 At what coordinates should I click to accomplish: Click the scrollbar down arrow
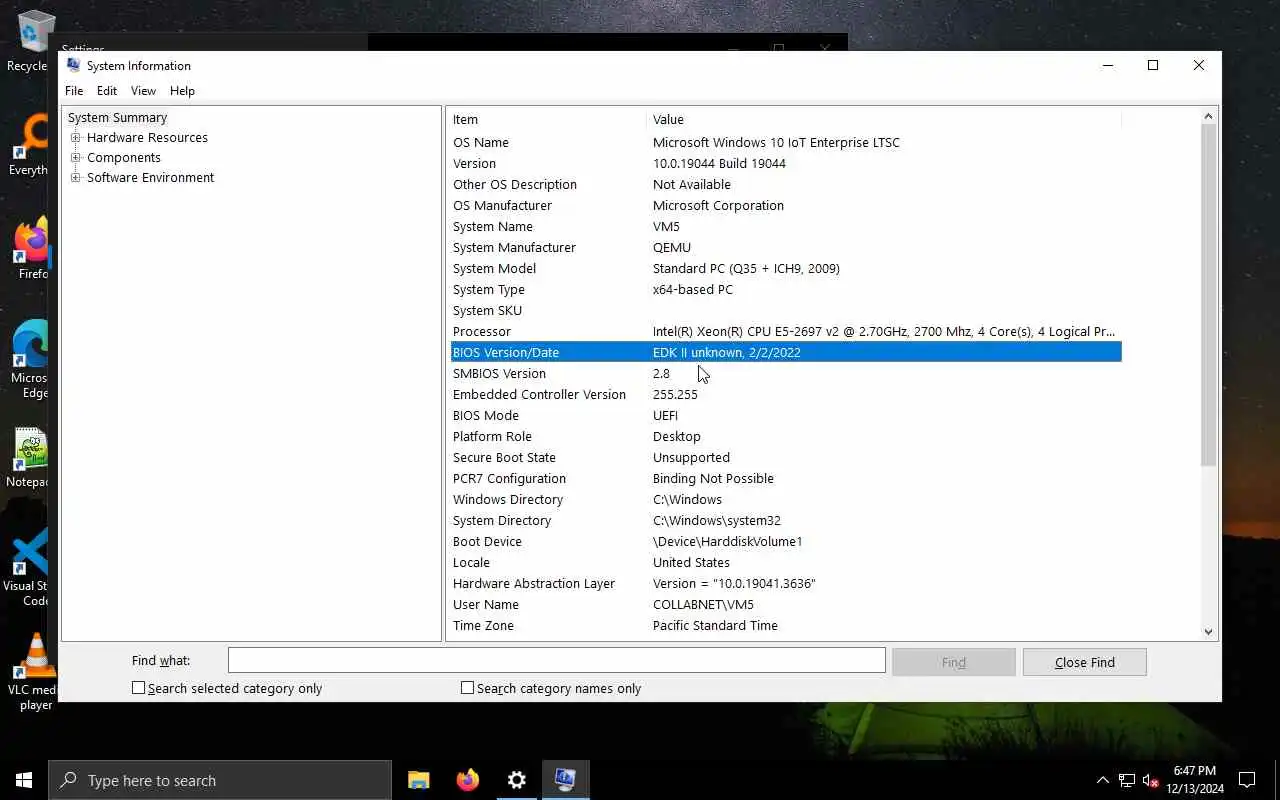[1208, 631]
